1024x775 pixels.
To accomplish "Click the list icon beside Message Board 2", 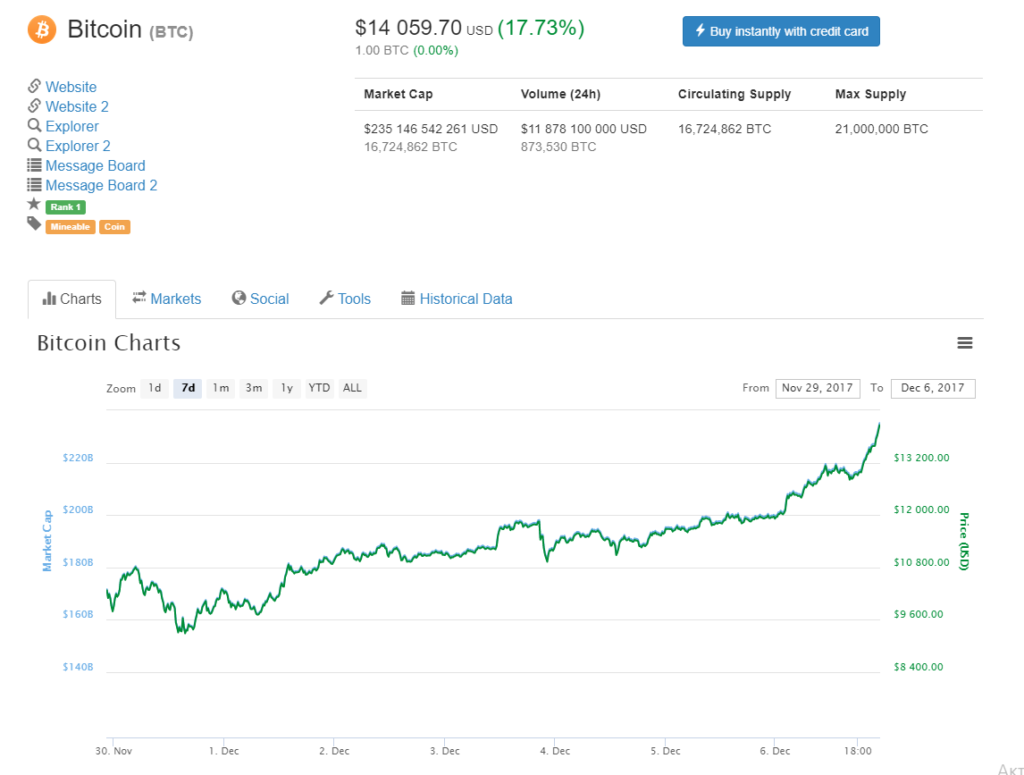I will tap(34, 185).
